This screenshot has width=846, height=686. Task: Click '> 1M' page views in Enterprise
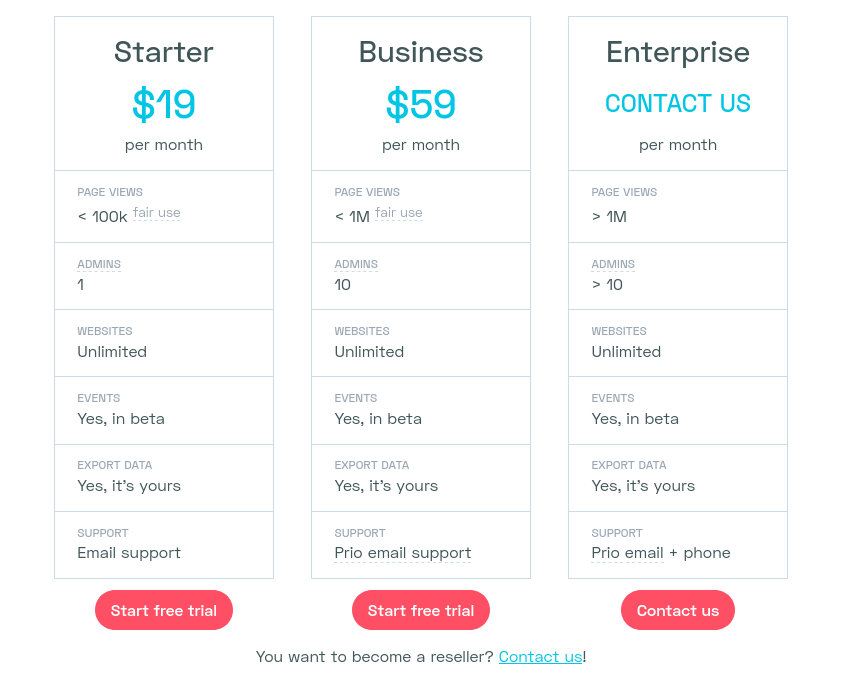tap(609, 217)
